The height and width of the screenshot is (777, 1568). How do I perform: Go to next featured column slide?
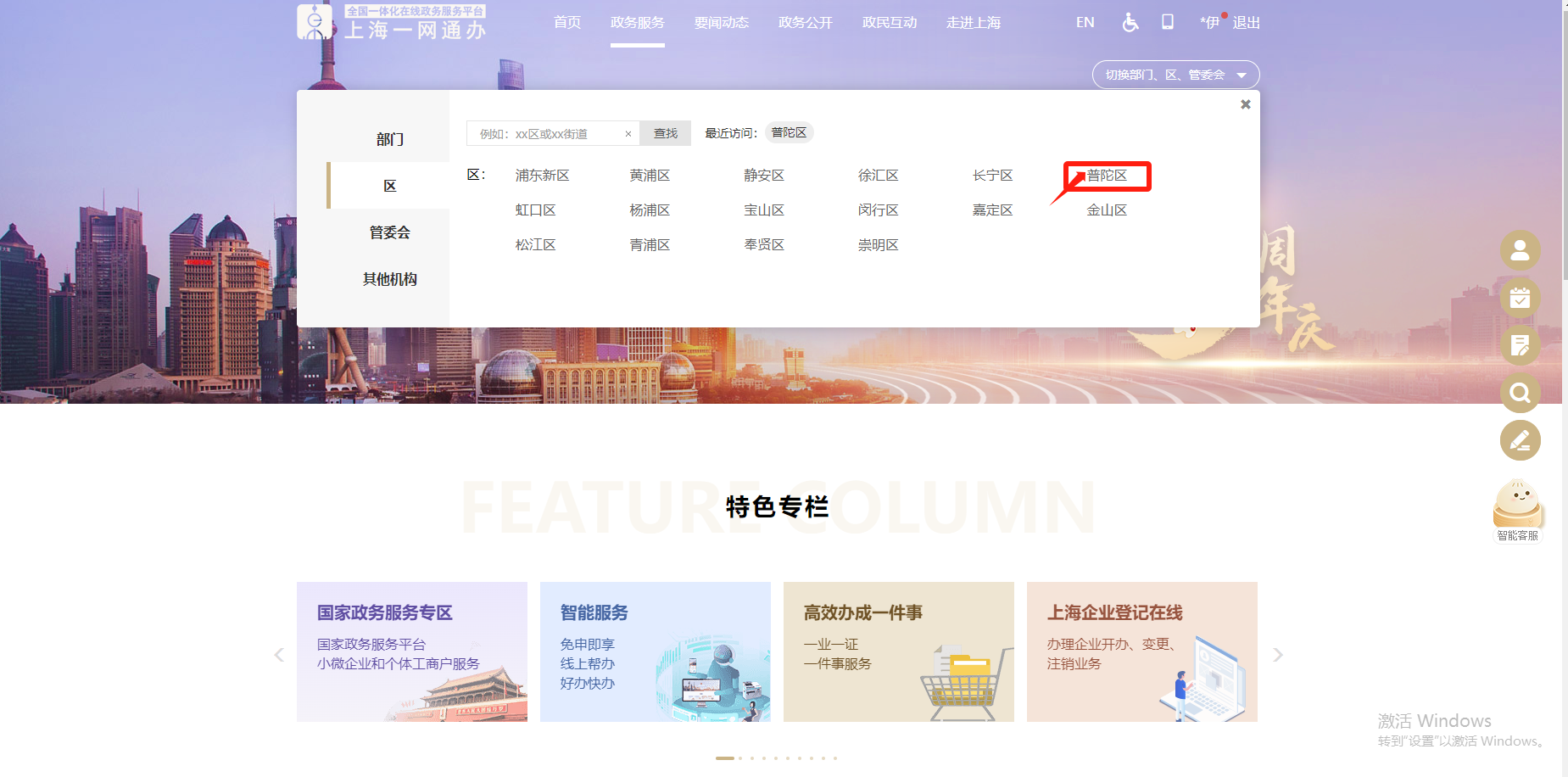[x=1277, y=655]
